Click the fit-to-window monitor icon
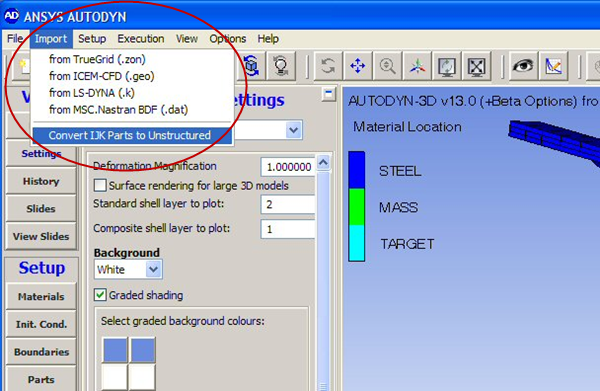The height and width of the screenshot is (391, 600). pyautogui.click(x=476, y=66)
